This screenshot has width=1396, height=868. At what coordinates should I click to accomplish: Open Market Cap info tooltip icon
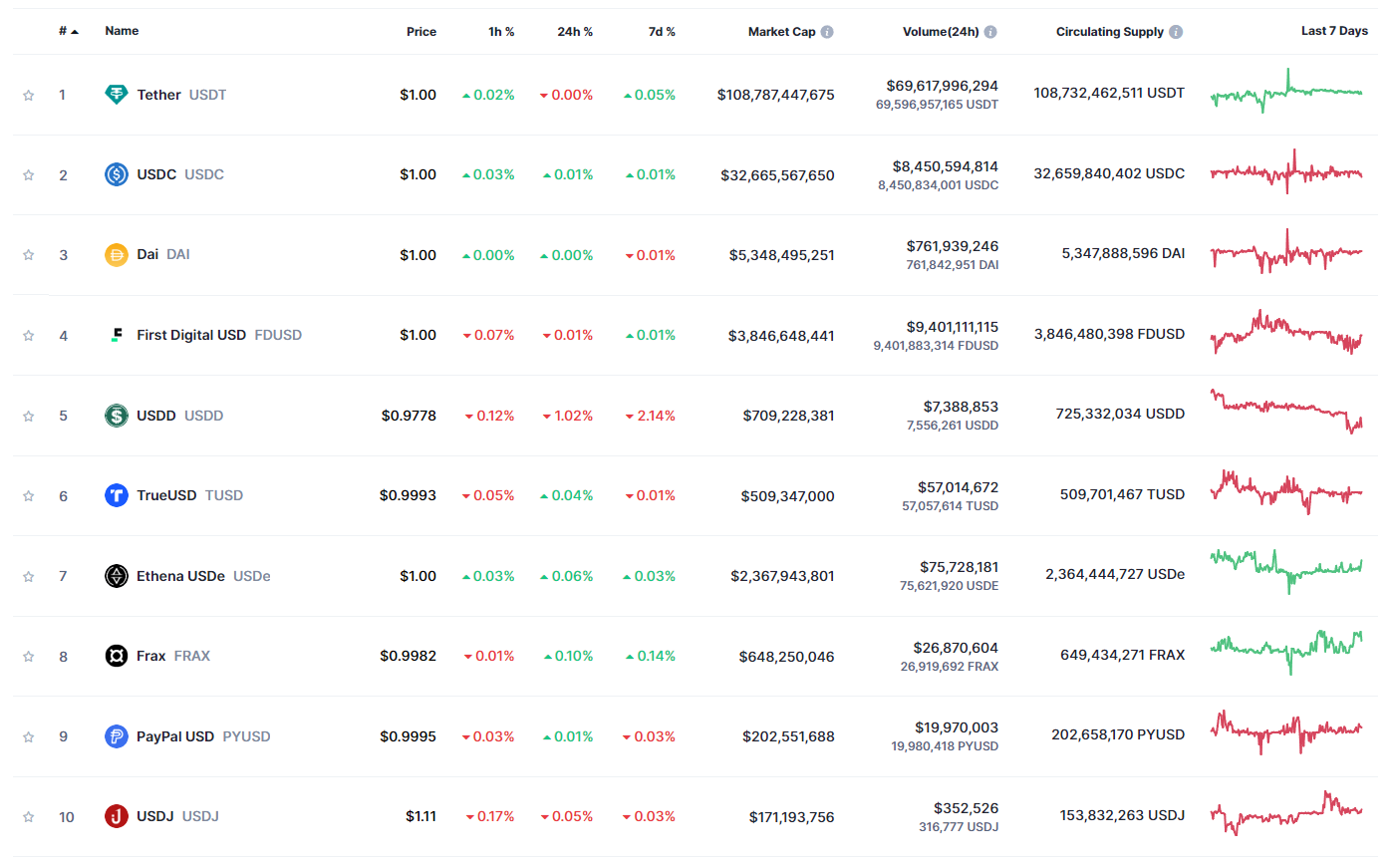[x=827, y=32]
